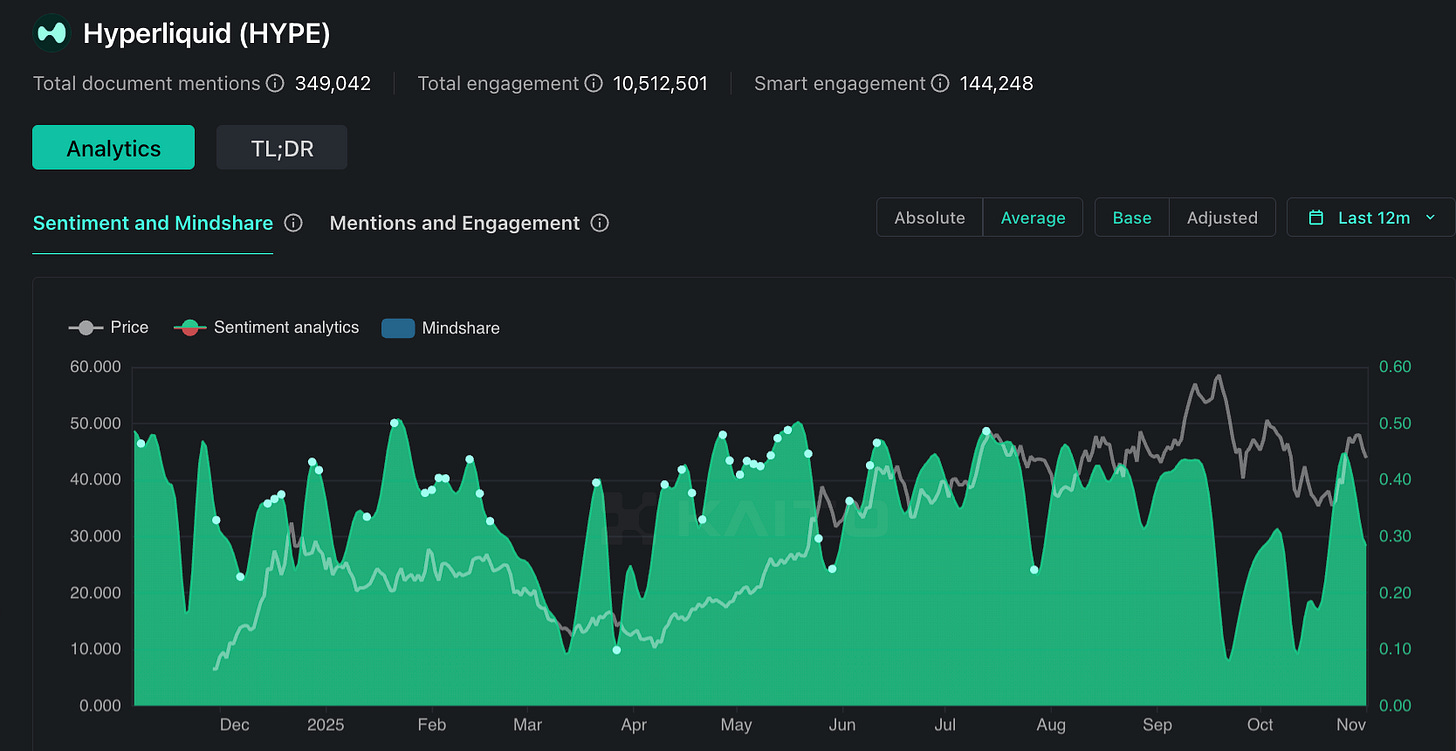Click the 349,042 mentions value

[333, 84]
